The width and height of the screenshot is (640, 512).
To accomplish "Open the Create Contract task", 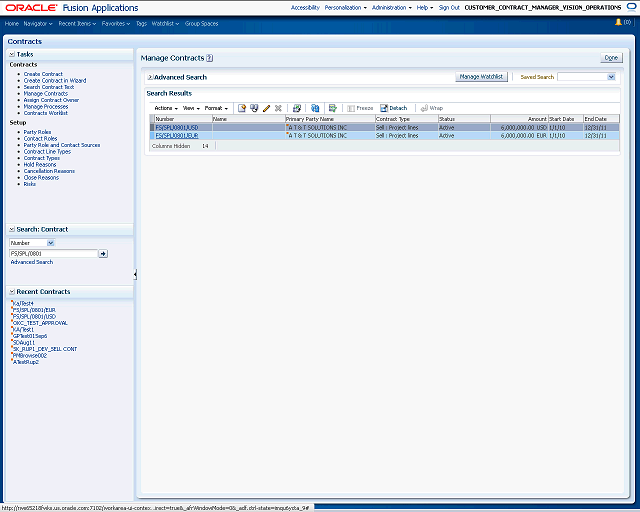I will coord(43,74).
